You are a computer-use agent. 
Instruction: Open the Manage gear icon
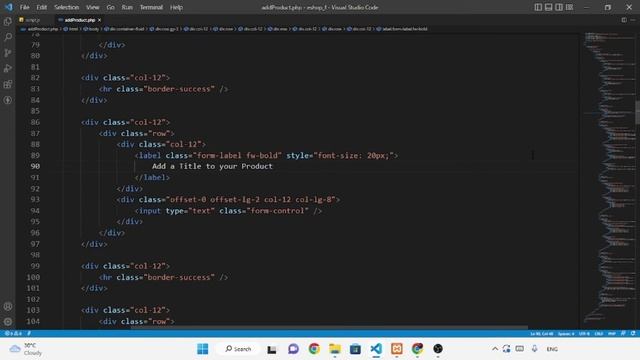point(8,322)
